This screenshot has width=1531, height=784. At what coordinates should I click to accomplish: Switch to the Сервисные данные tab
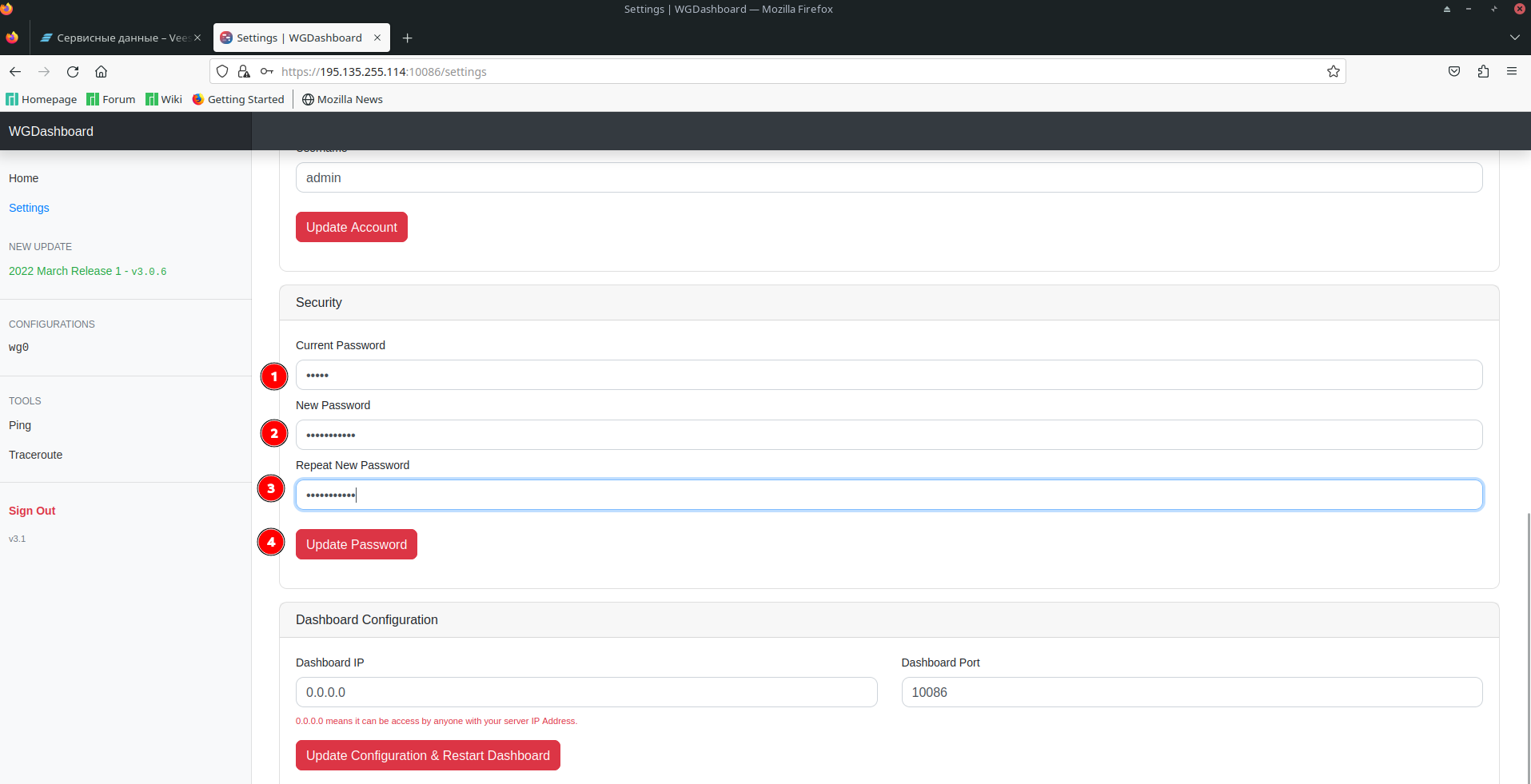point(121,38)
